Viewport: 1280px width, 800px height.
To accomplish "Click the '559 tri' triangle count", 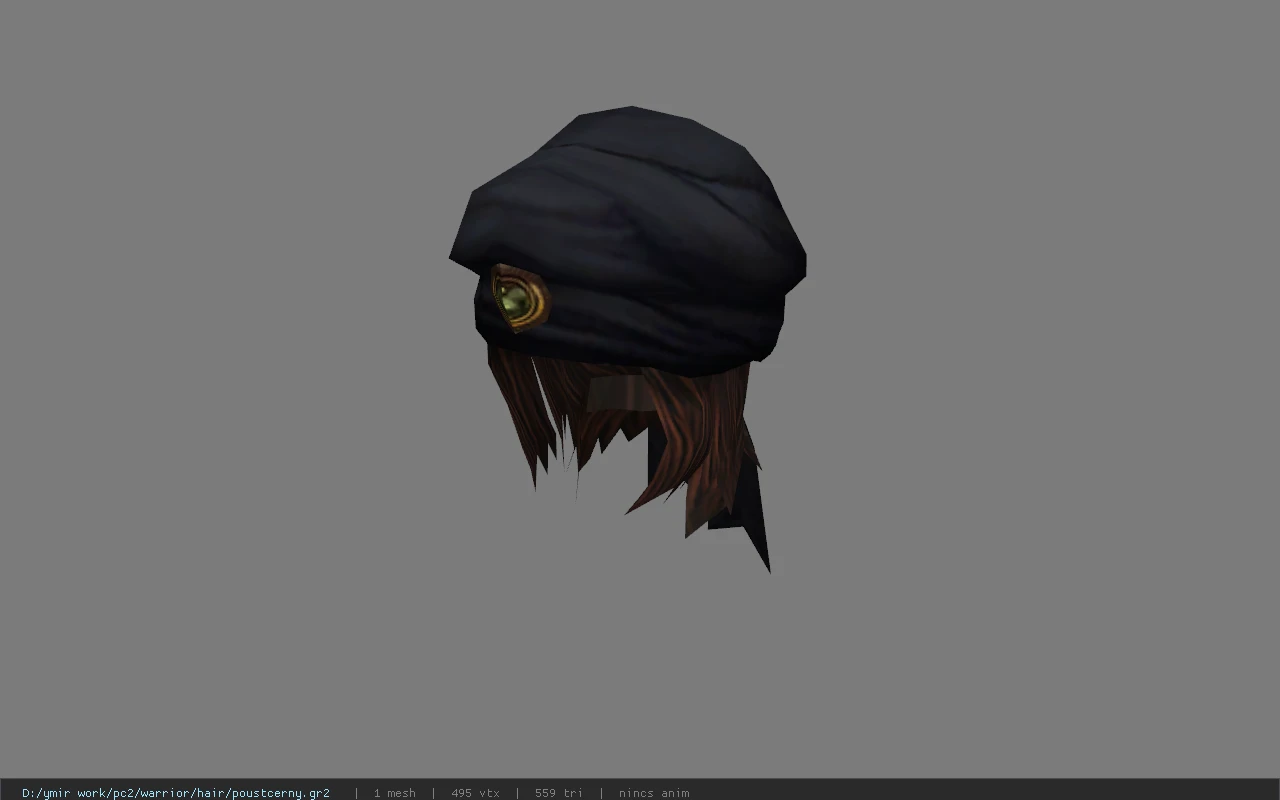I will pyautogui.click(x=558, y=793).
